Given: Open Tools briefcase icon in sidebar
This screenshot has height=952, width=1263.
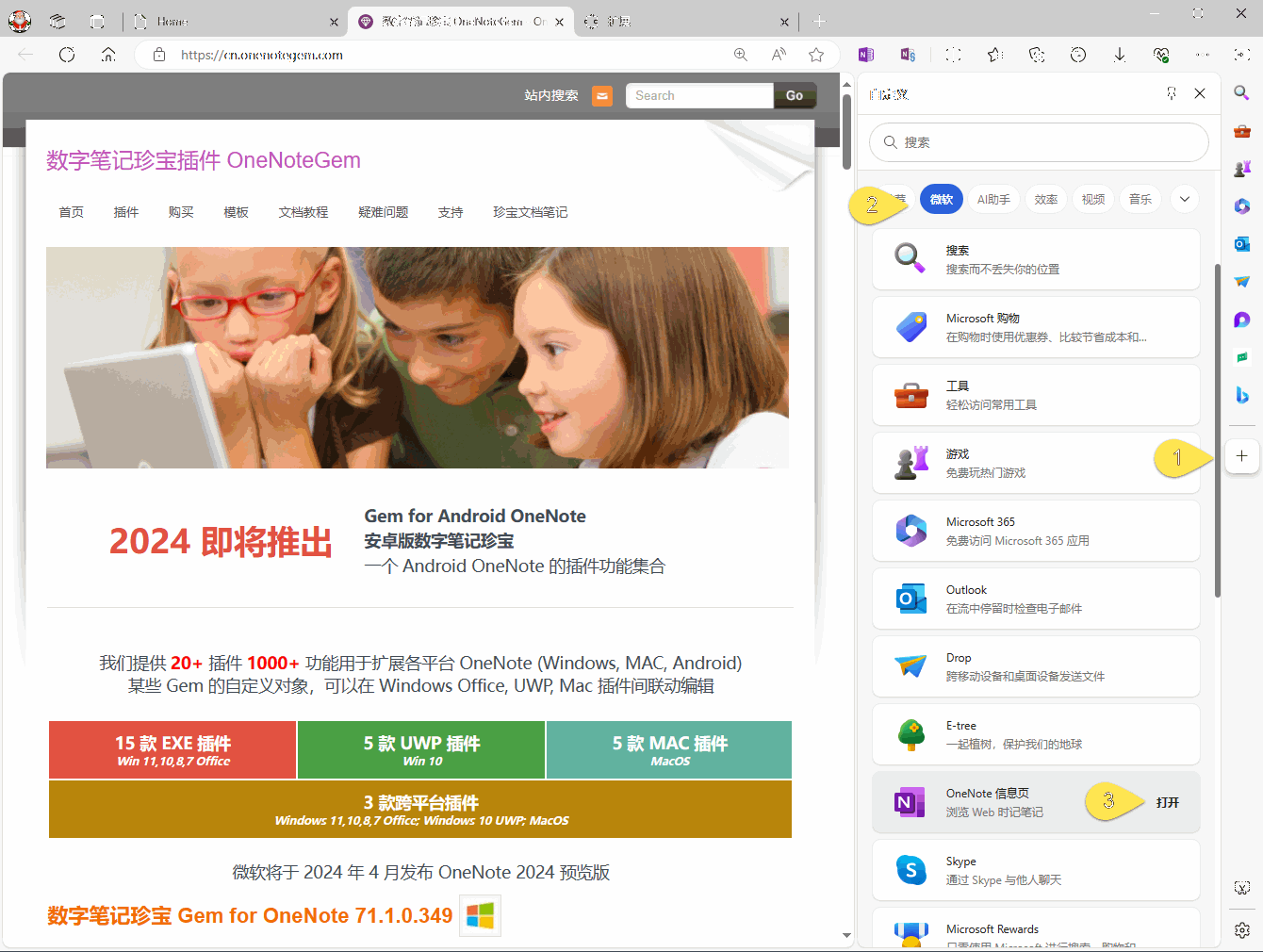Looking at the screenshot, I should 1242,131.
